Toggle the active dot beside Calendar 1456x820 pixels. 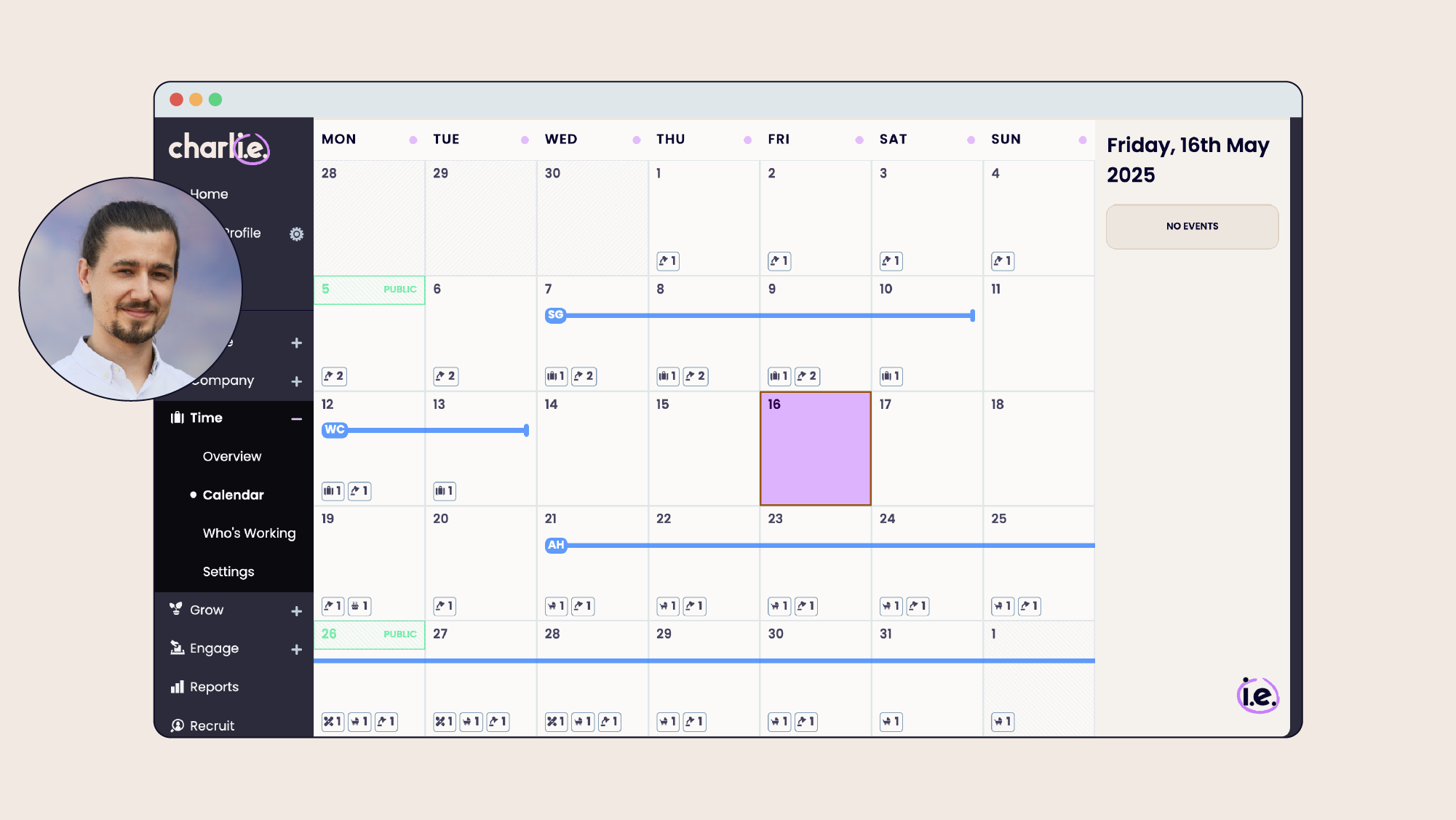point(194,495)
